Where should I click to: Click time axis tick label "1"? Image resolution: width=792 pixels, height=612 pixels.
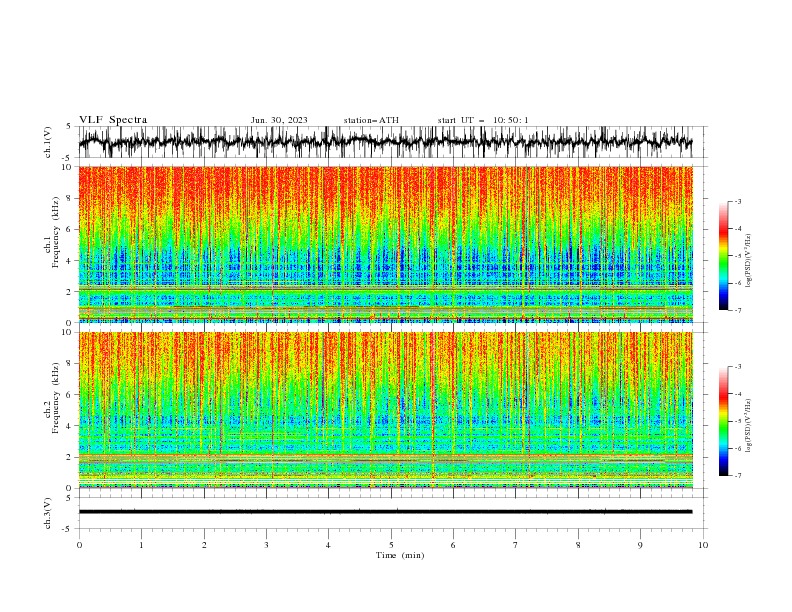tap(141, 545)
